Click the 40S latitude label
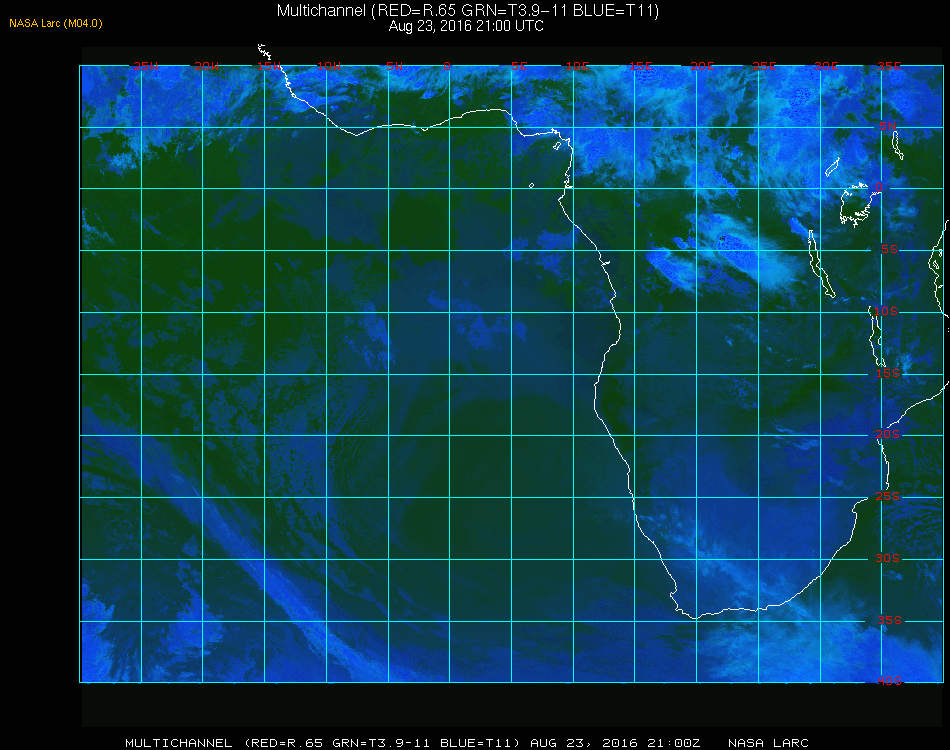Screen dimensions: 950x750 (x=890, y=681)
